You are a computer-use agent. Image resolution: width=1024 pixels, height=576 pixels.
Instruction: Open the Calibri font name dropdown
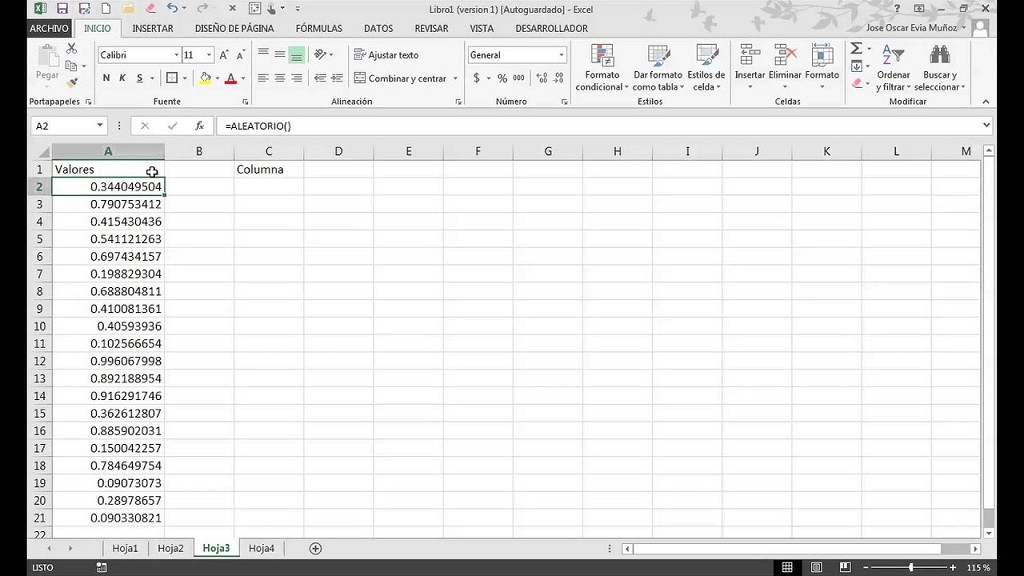[x=176, y=55]
